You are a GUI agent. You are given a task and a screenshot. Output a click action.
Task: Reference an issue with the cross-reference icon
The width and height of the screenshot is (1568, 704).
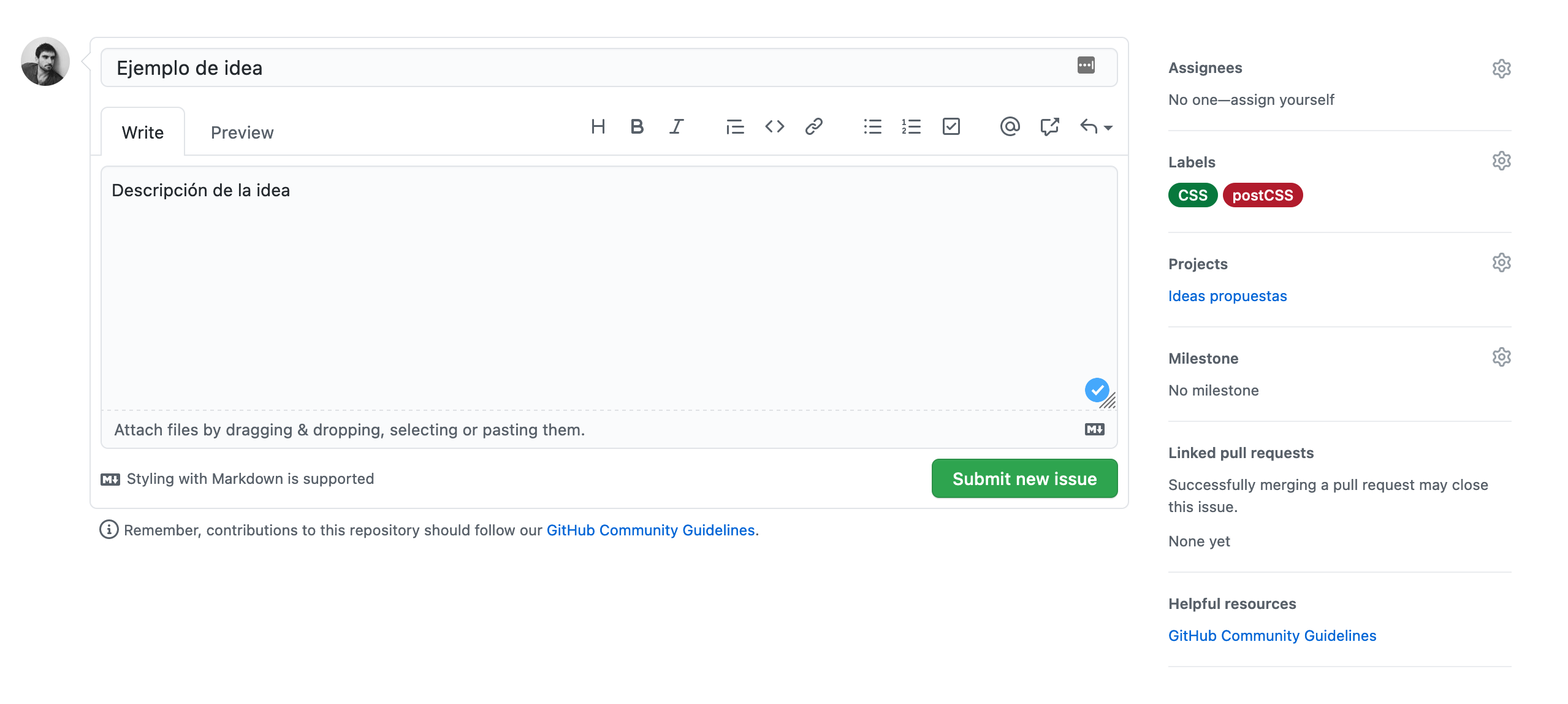click(x=1049, y=127)
